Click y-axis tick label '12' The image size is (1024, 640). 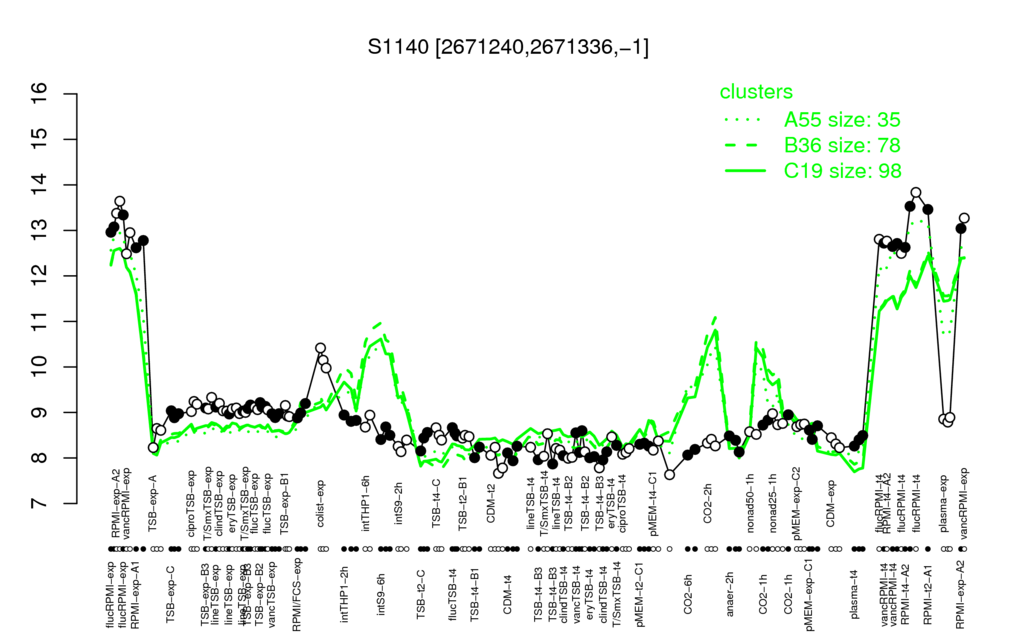(x=39, y=276)
